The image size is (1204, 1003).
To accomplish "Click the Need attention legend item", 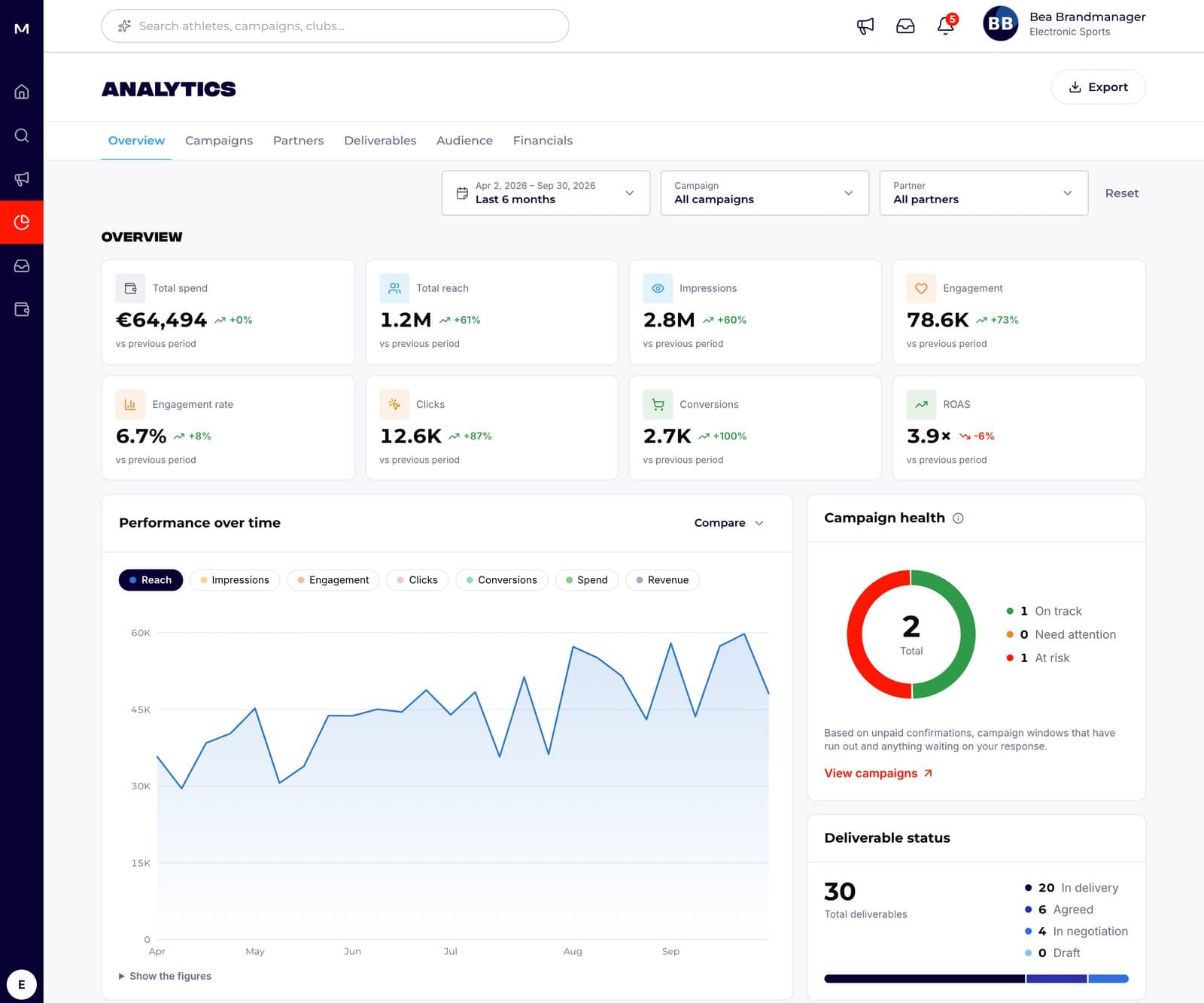I will coord(1061,634).
